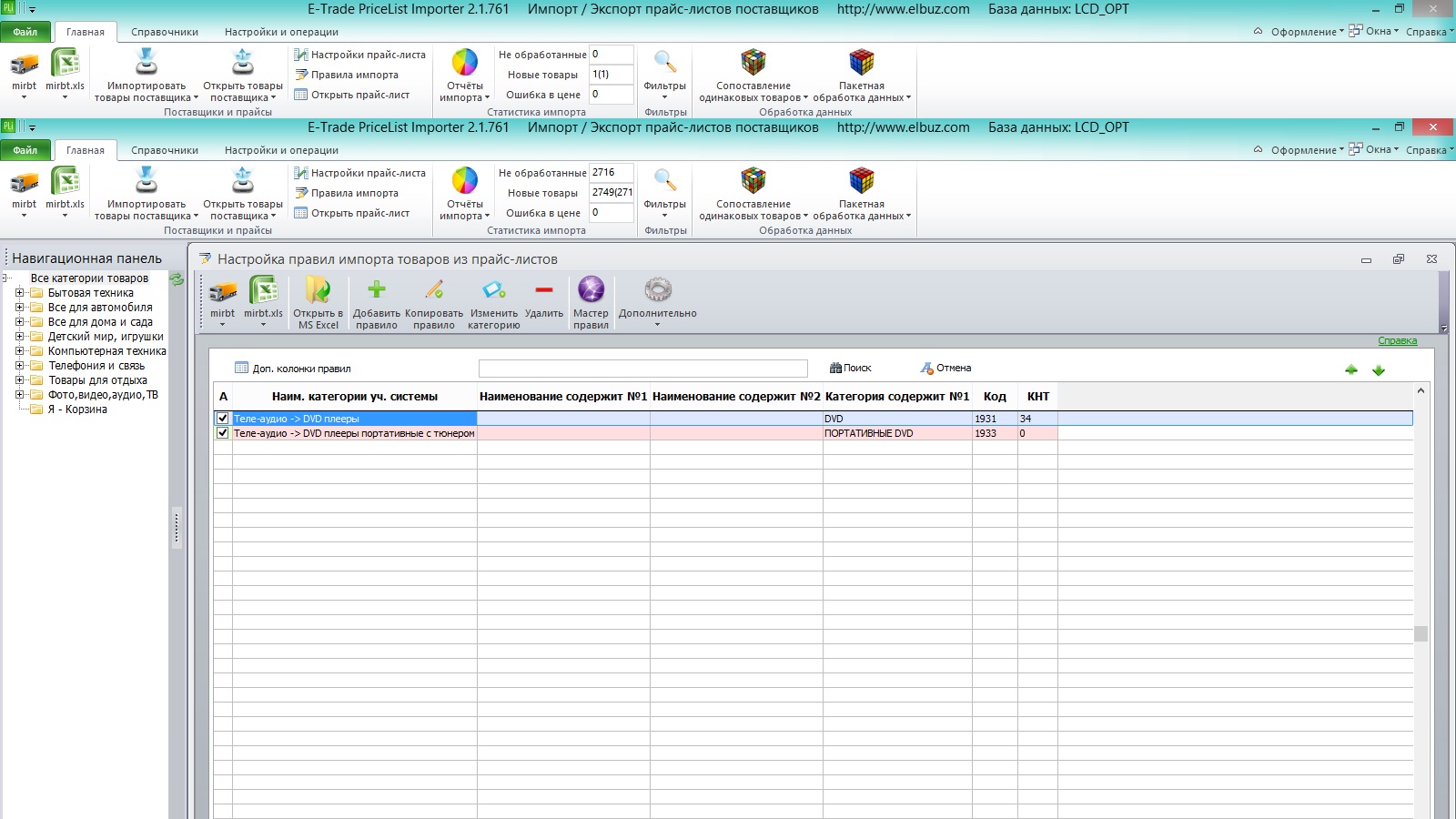Click Отчёты импорта icon in back window

pyautogui.click(x=464, y=74)
